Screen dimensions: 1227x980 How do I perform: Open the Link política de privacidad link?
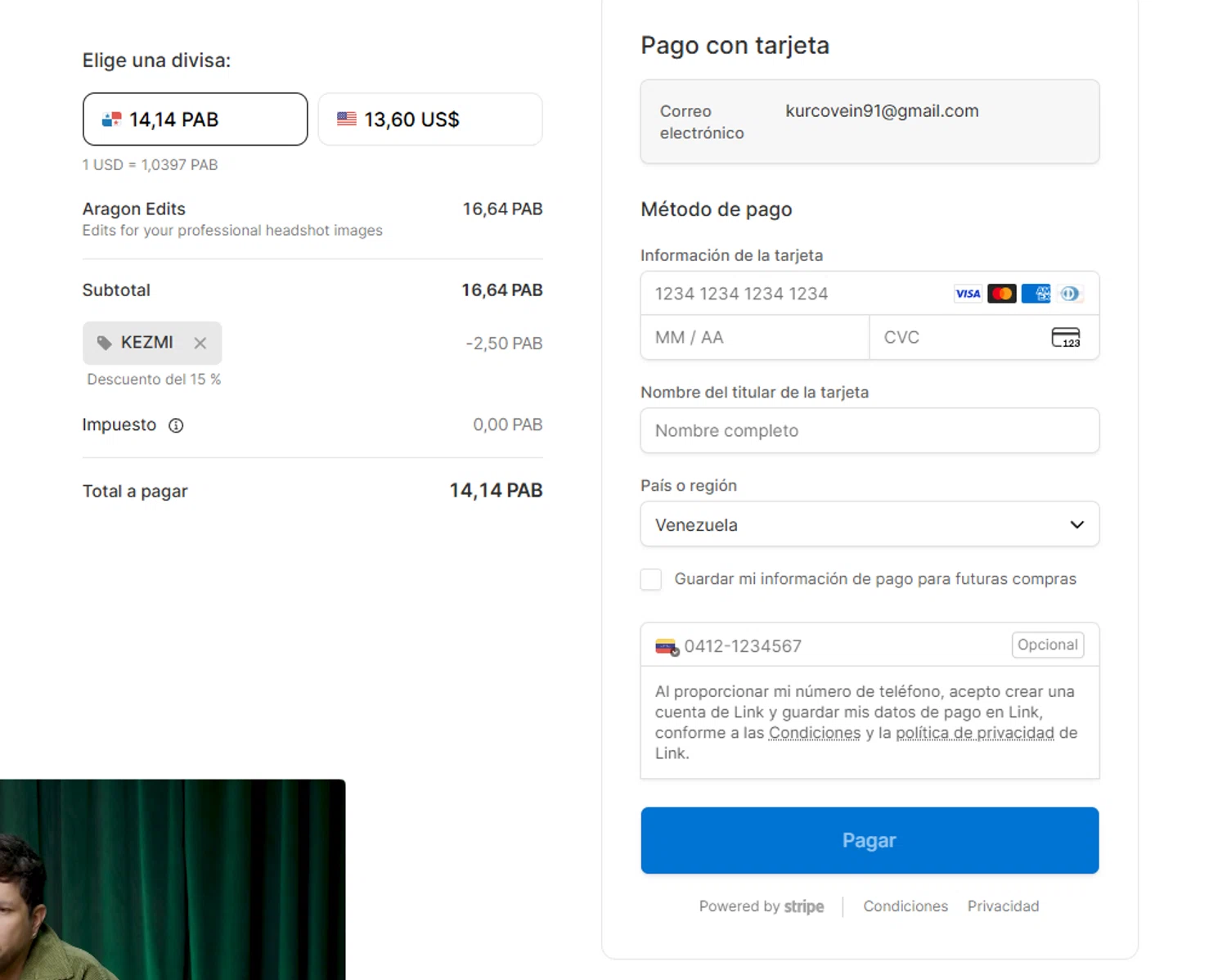[x=975, y=733]
